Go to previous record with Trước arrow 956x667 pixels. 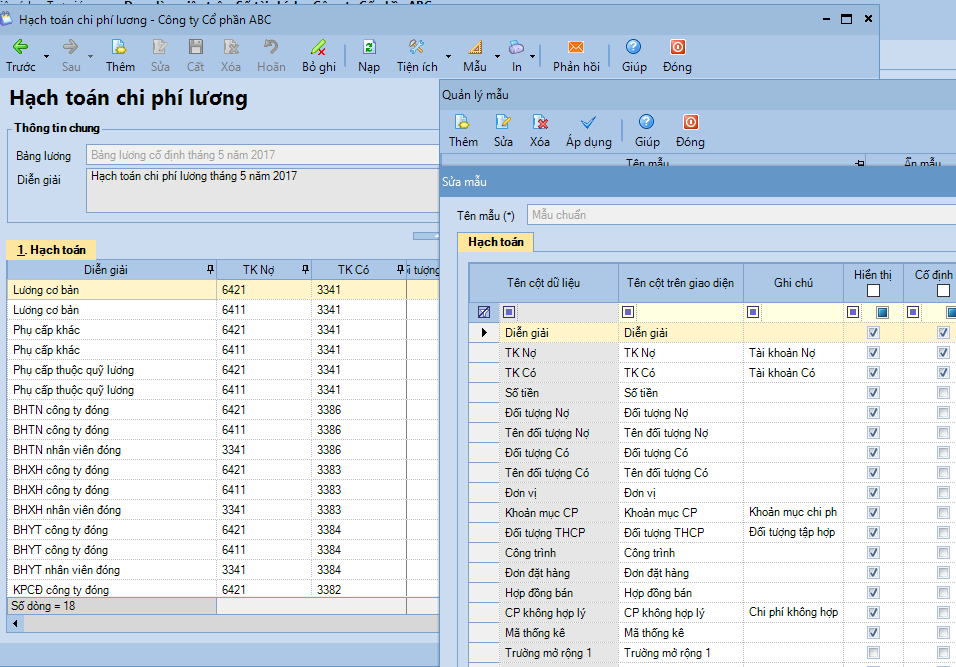[20, 47]
